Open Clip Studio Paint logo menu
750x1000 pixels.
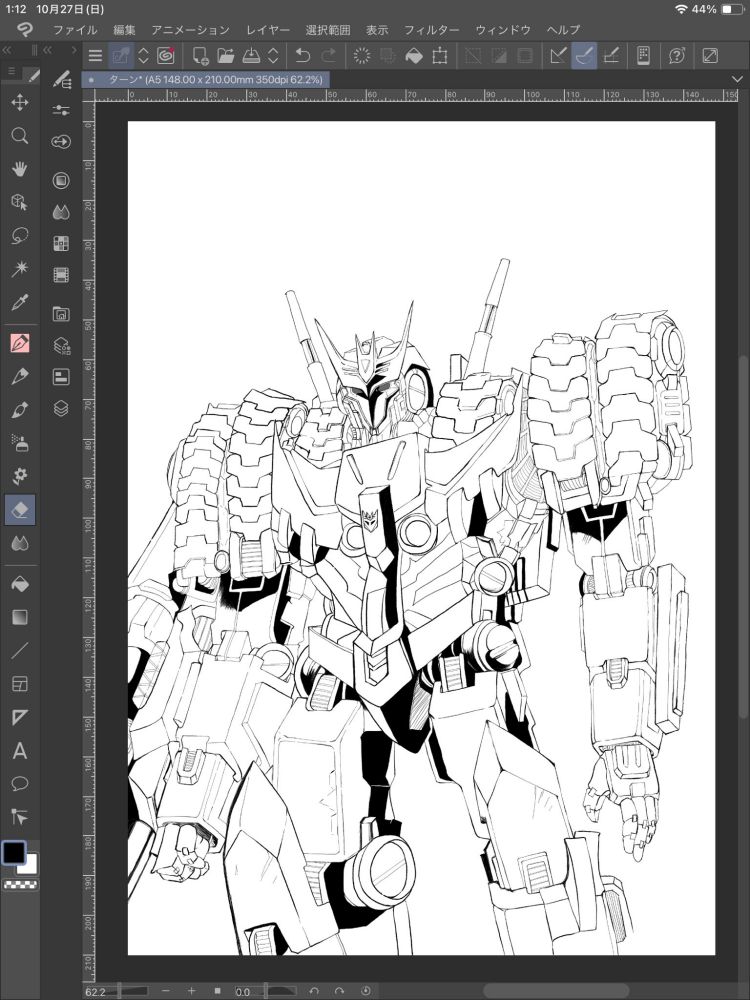[25, 29]
